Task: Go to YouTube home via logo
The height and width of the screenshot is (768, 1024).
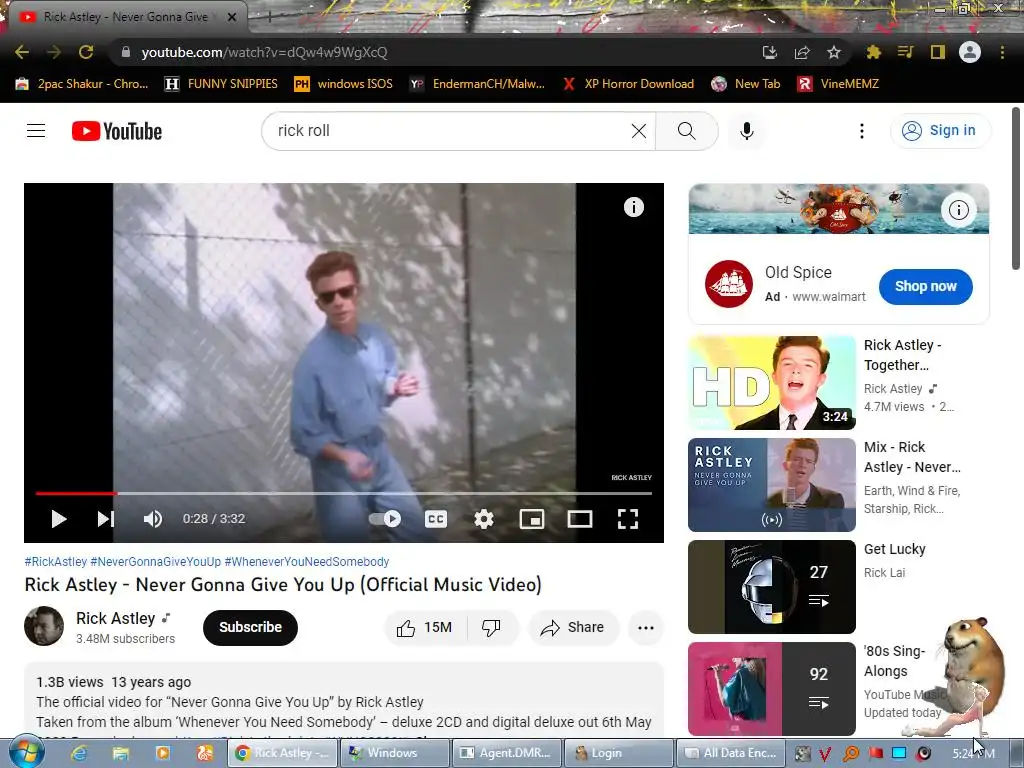Action: pyautogui.click(x=117, y=131)
